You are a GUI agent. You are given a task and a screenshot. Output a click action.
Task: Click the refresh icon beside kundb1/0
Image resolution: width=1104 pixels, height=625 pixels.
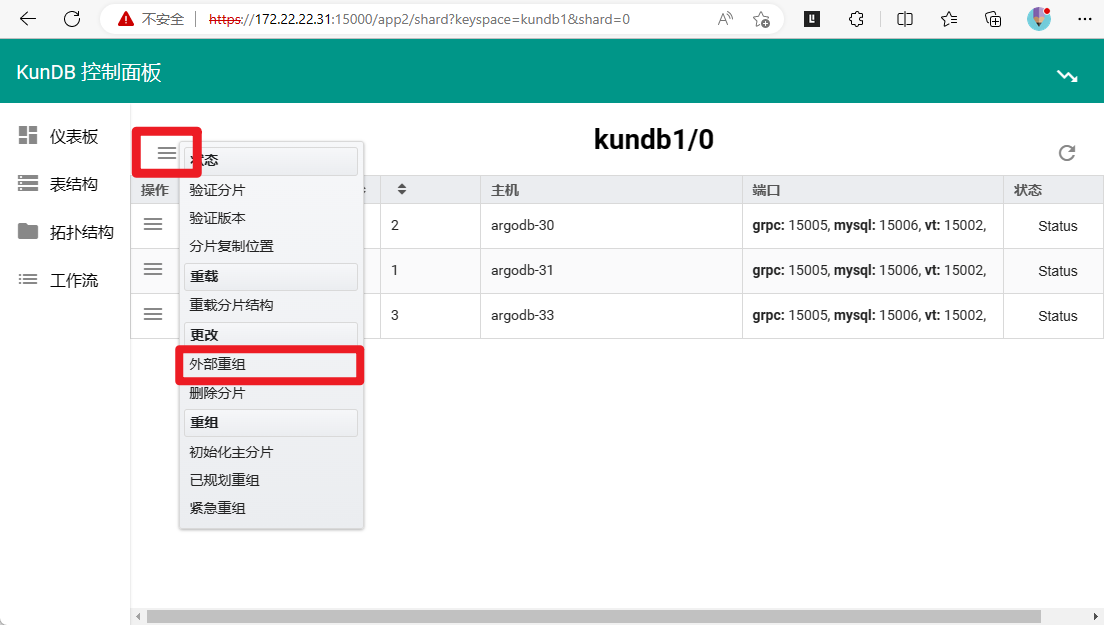pos(1067,153)
